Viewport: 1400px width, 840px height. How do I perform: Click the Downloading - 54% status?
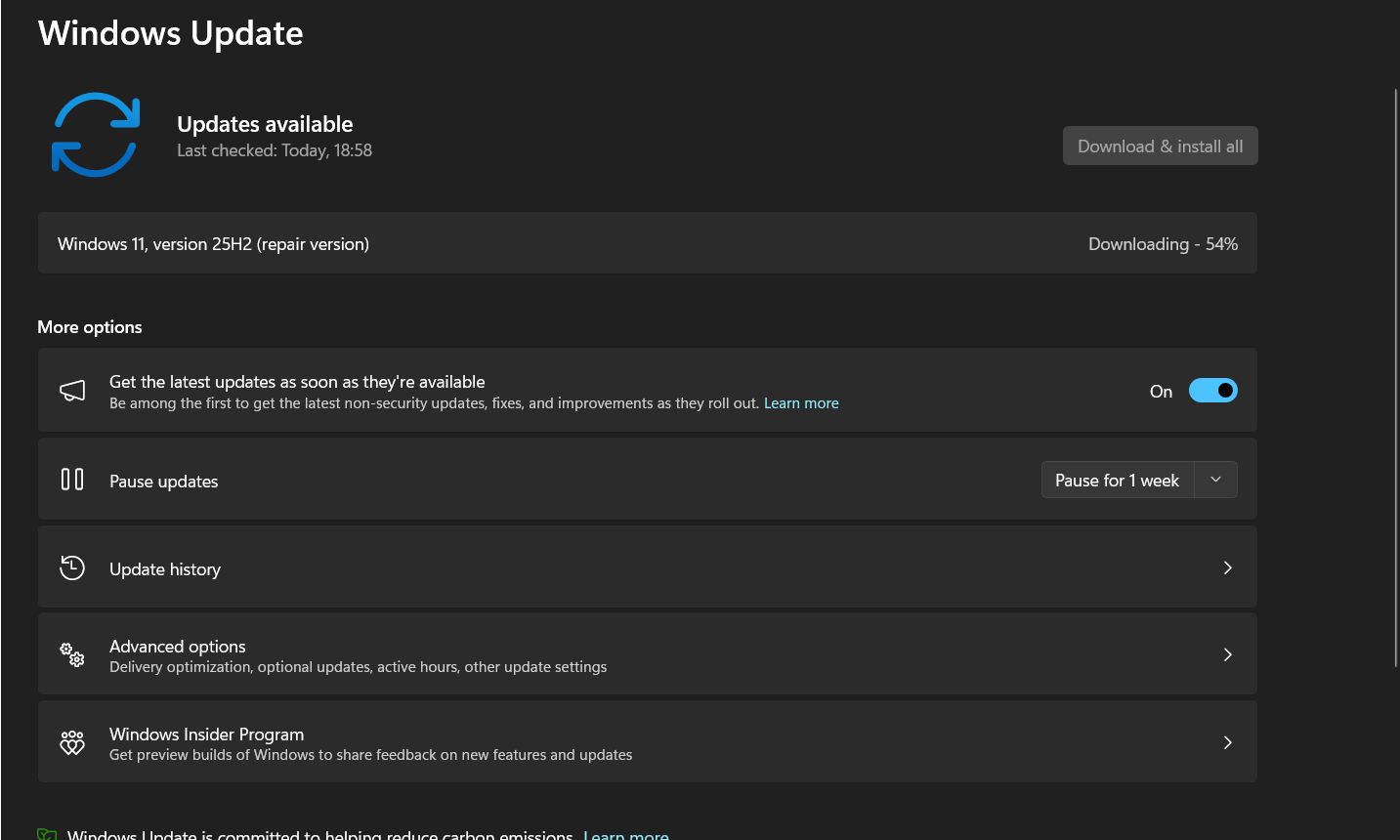click(1163, 244)
